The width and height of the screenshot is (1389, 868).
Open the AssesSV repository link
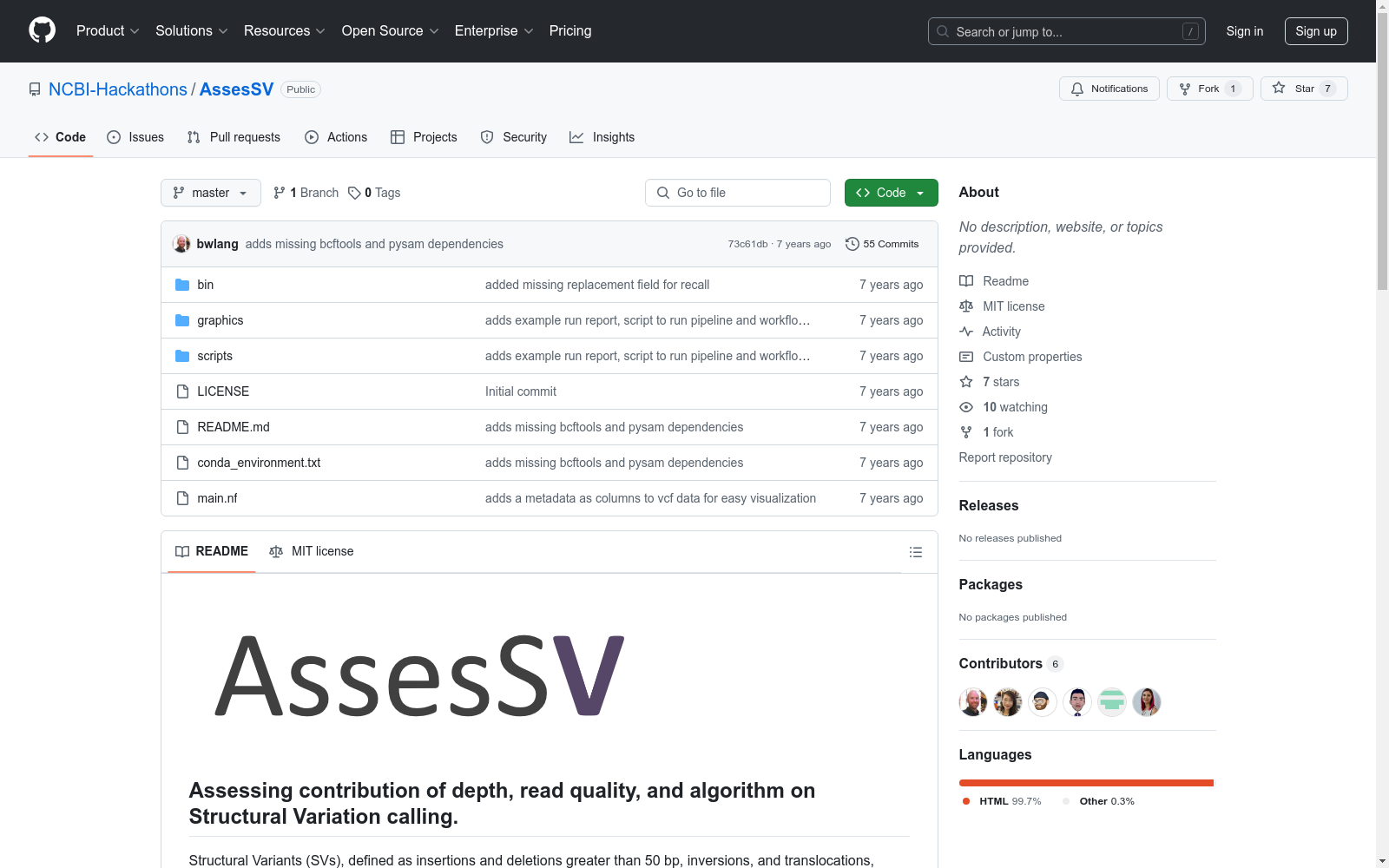click(x=236, y=89)
